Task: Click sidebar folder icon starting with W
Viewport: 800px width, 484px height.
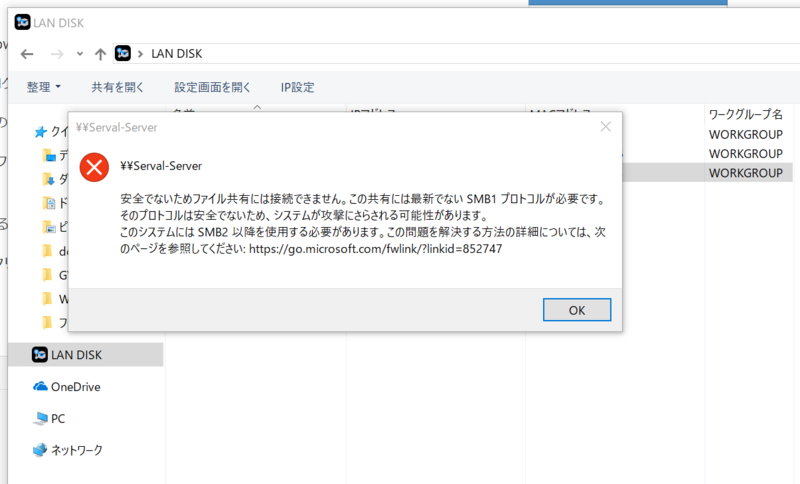Action: 47,299
